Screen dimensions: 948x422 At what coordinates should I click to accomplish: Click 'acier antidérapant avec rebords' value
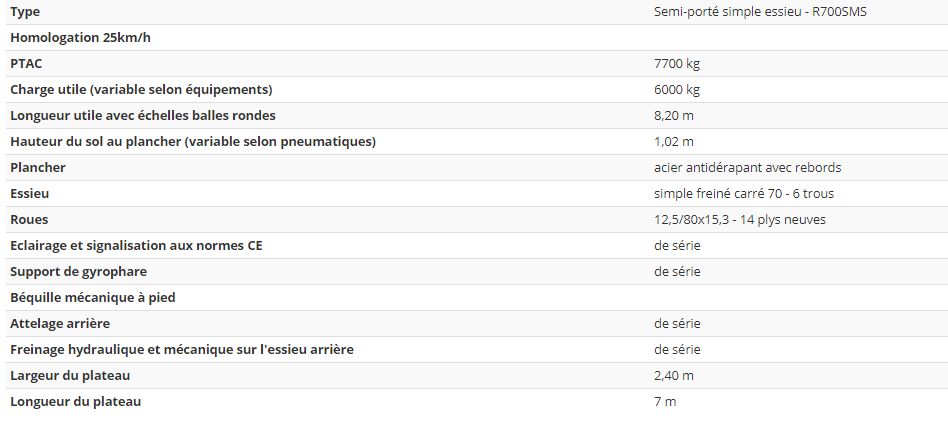748,167
